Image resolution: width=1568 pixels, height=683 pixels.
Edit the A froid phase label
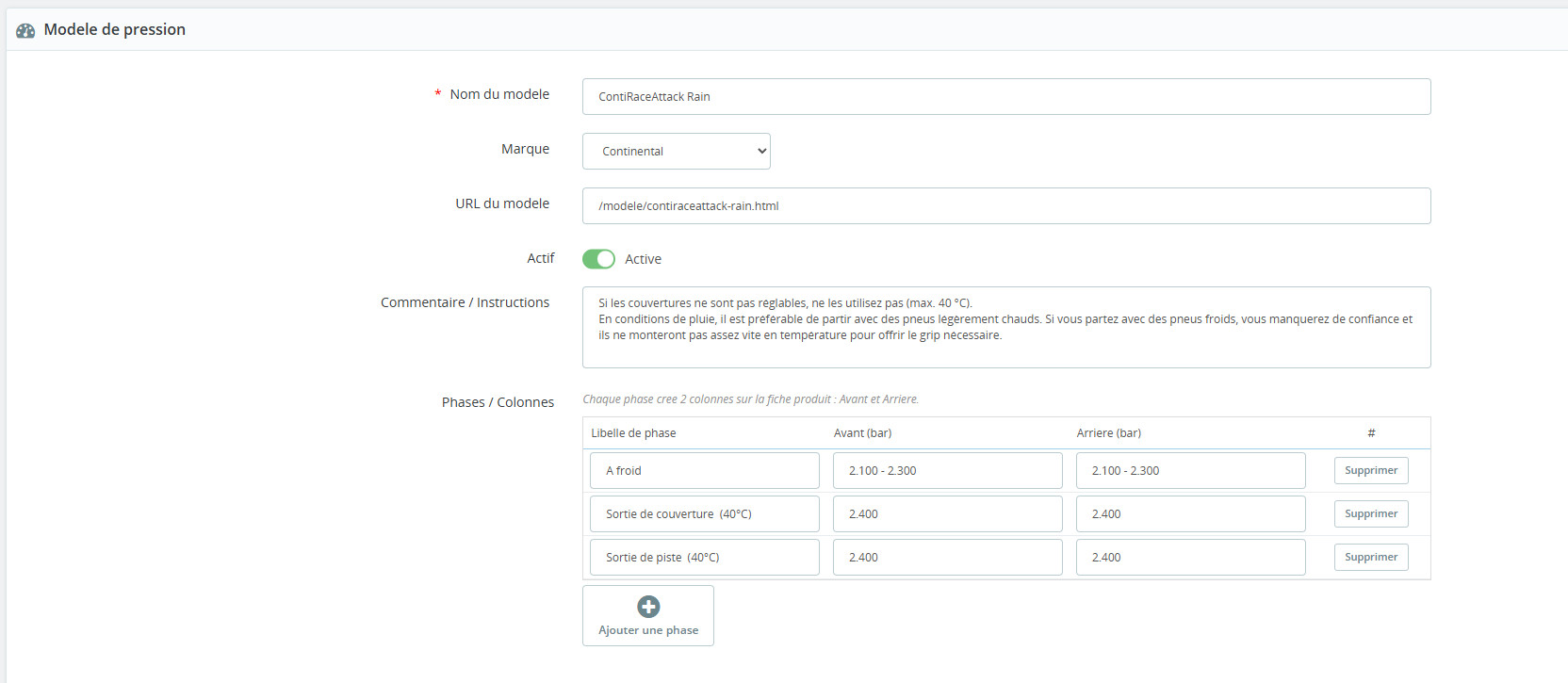click(x=704, y=471)
